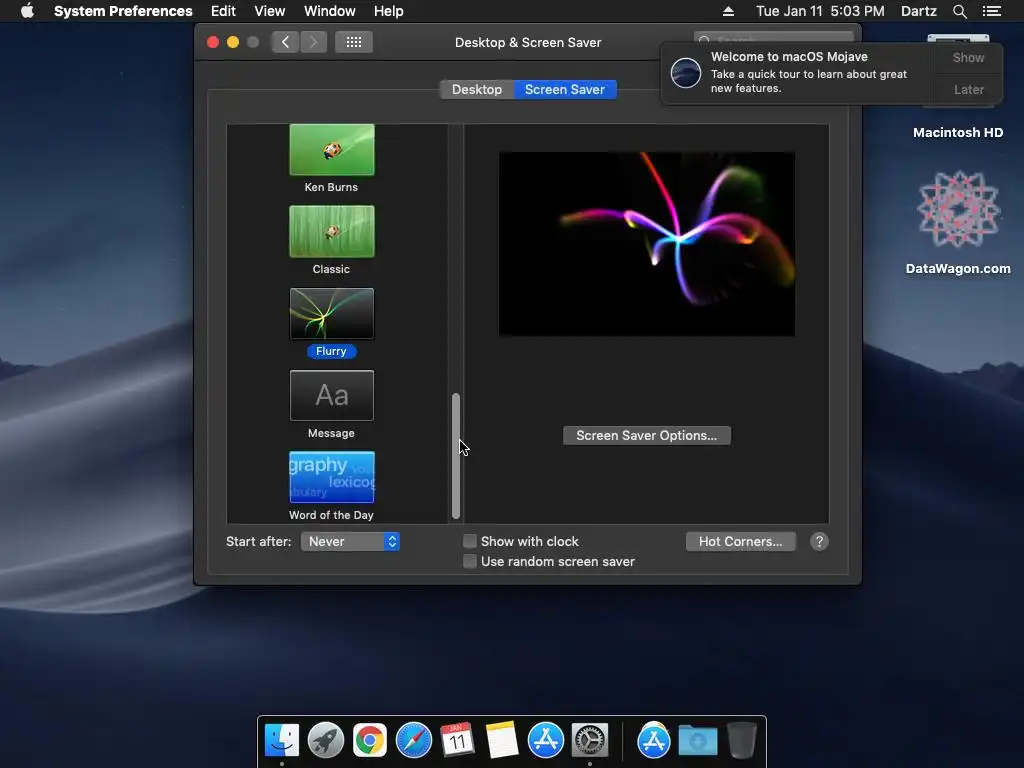Open the Start after dropdown
The width and height of the screenshot is (1024, 768).
pos(350,541)
